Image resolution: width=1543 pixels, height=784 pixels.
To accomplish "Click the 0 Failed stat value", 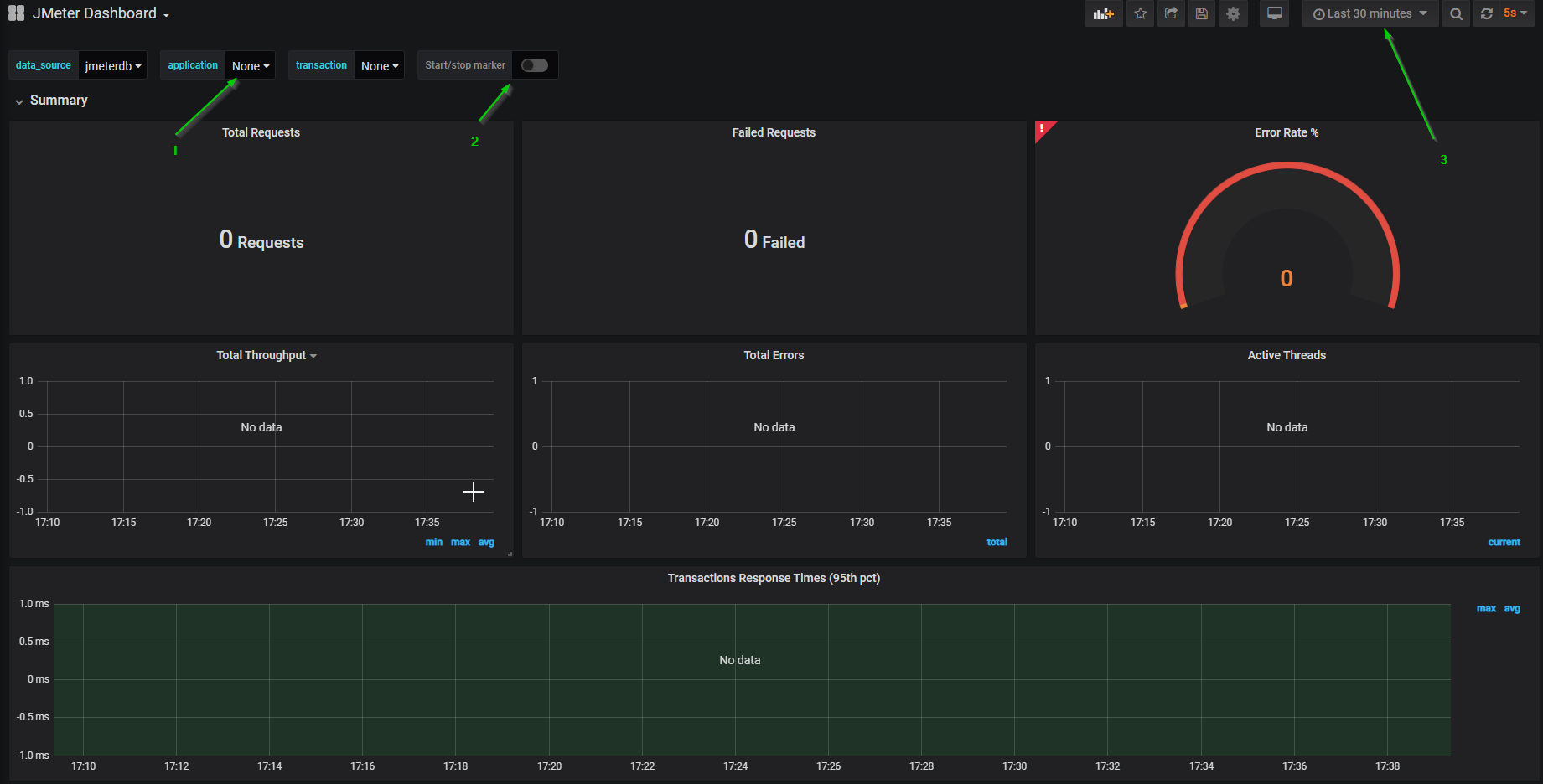I will click(x=774, y=240).
